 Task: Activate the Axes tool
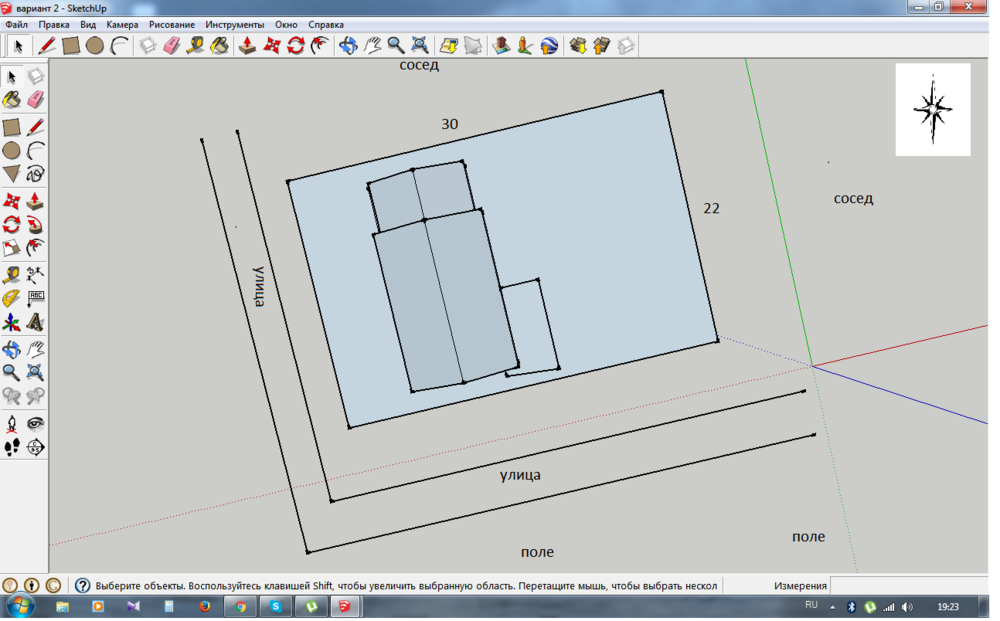coord(12,322)
